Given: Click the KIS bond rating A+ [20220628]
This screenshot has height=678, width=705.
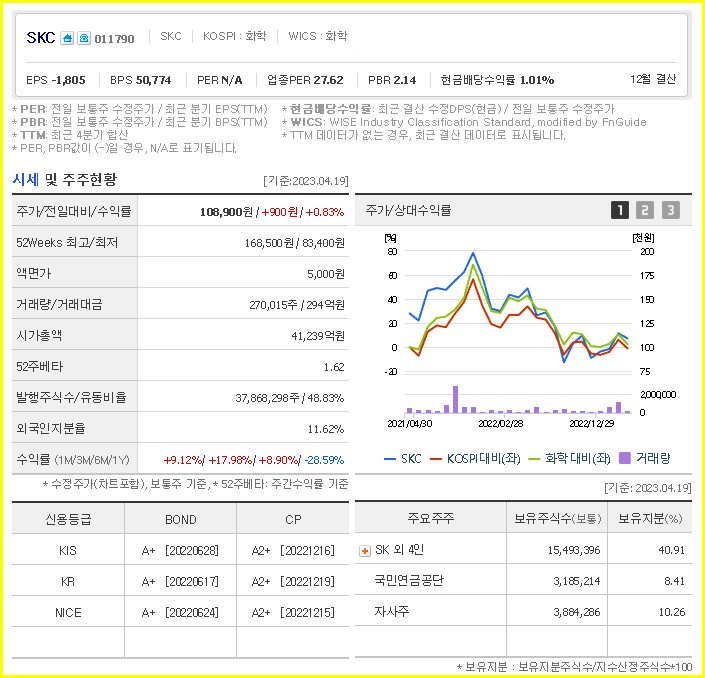Looking at the screenshot, I should coord(180,550).
